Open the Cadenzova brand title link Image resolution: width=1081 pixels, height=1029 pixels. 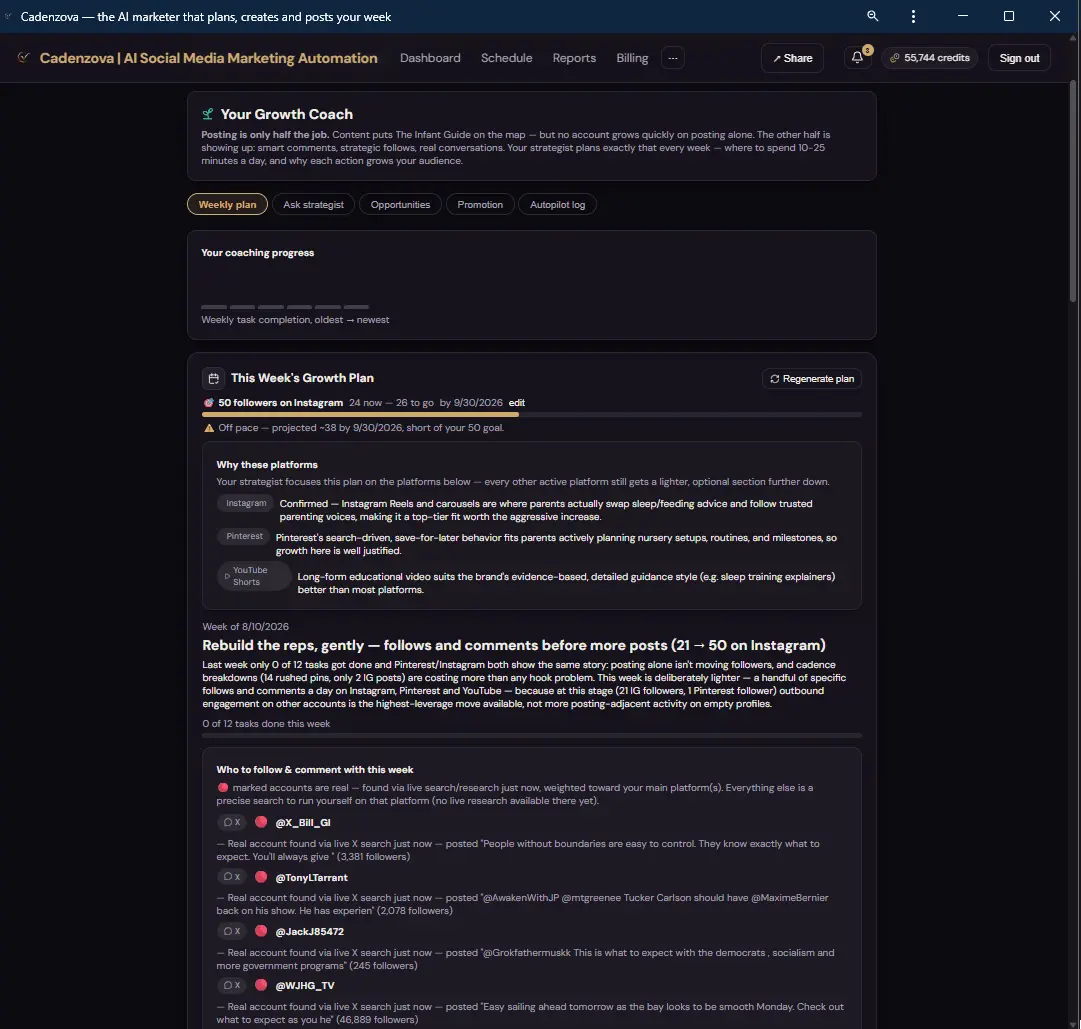pyautogui.click(x=209, y=58)
